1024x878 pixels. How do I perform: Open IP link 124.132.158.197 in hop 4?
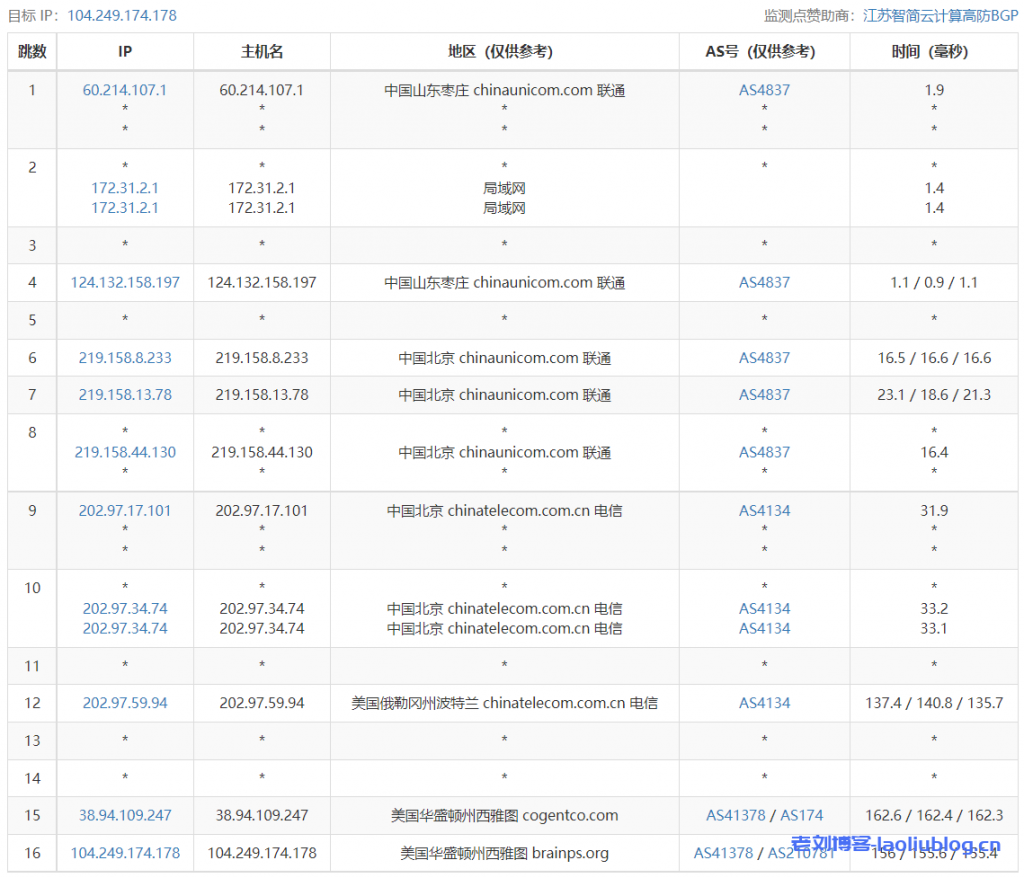(x=124, y=282)
